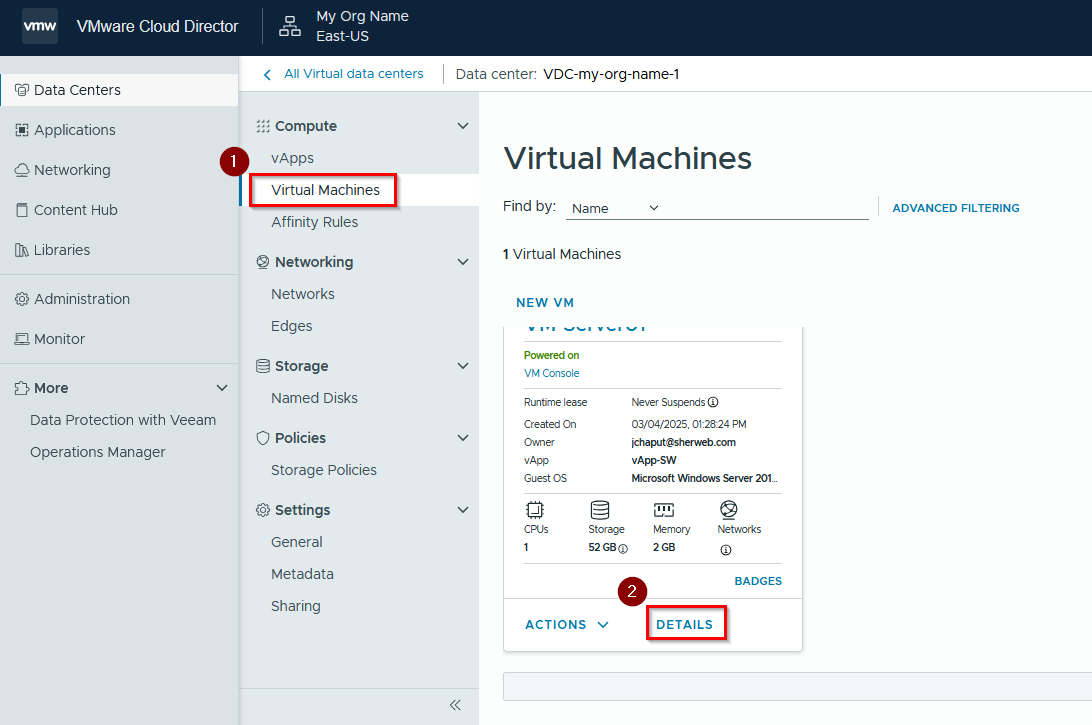This screenshot has height=725, width=1092.
Task: Click the info icon beside 52 GB storage
Action: (623, 549)
